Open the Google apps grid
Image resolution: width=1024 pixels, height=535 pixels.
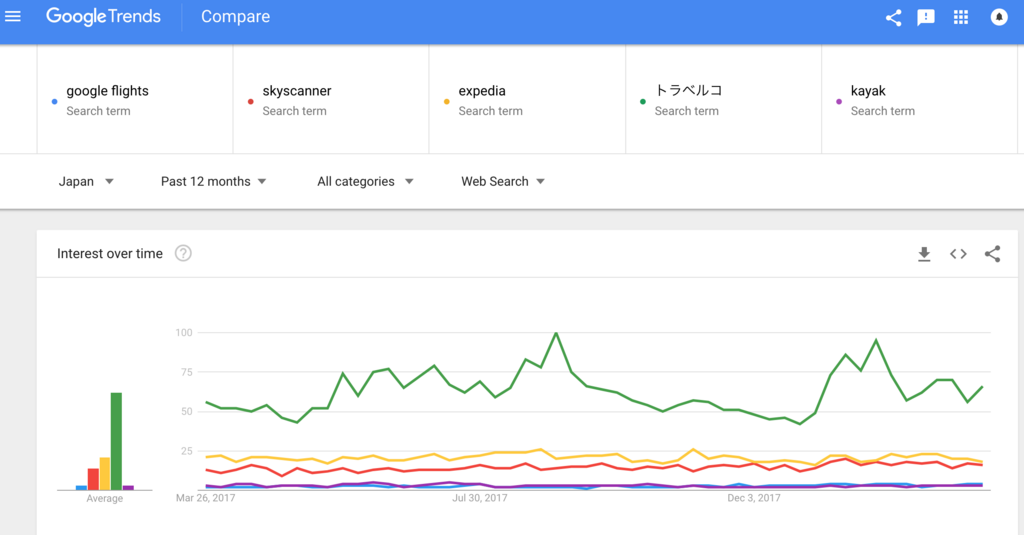(x=961, y=17)
